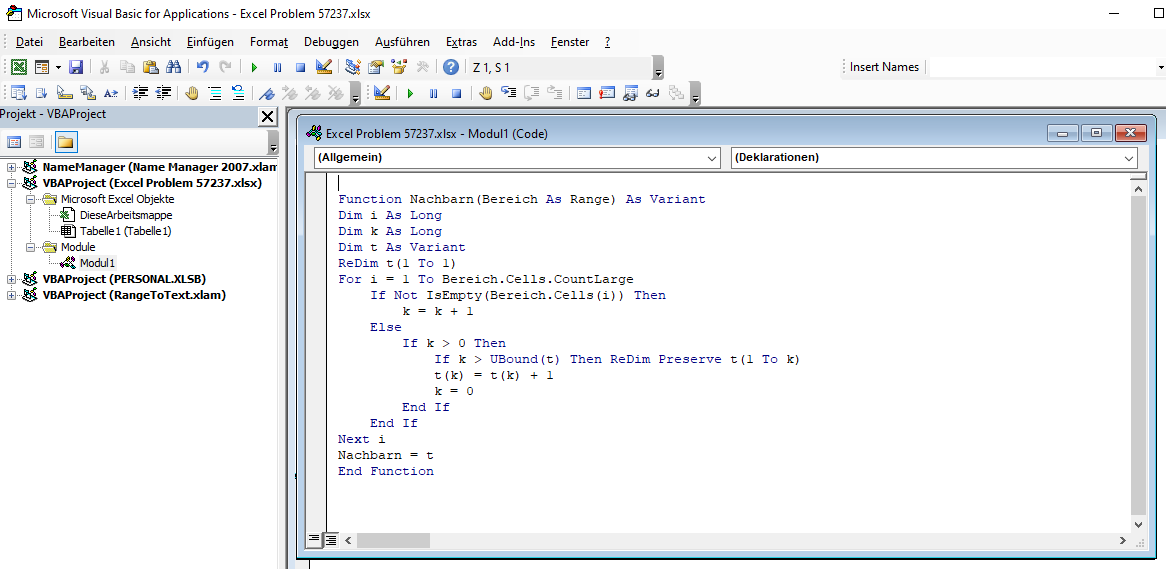Select Tabelle1 (Tabelle1) tree item
Viewport: 1166px width, 569px height.
tap(126, 231)
